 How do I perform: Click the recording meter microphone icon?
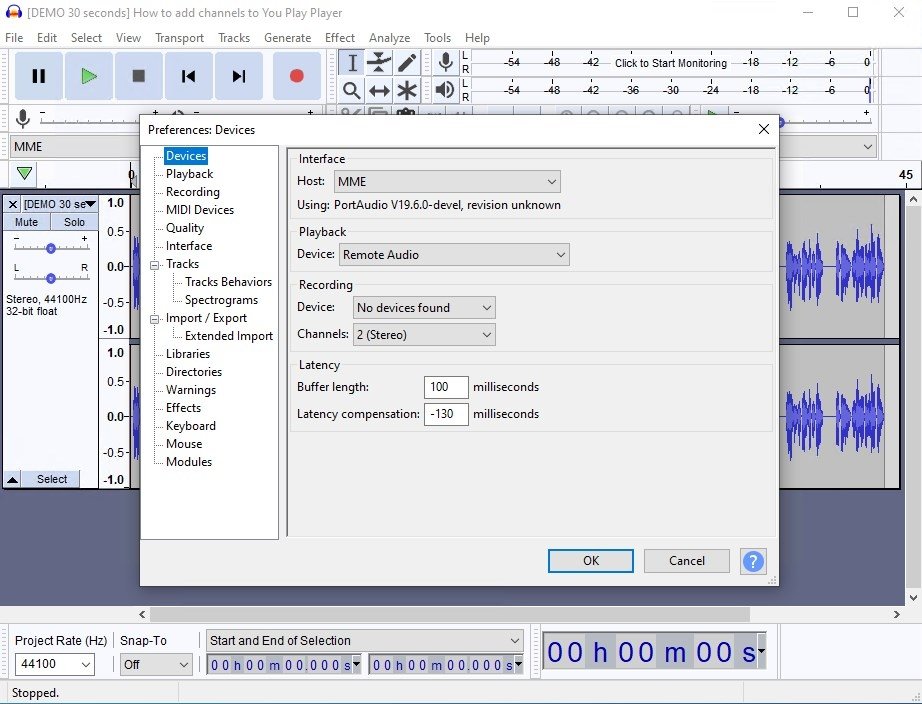click(x=446, y=62)
